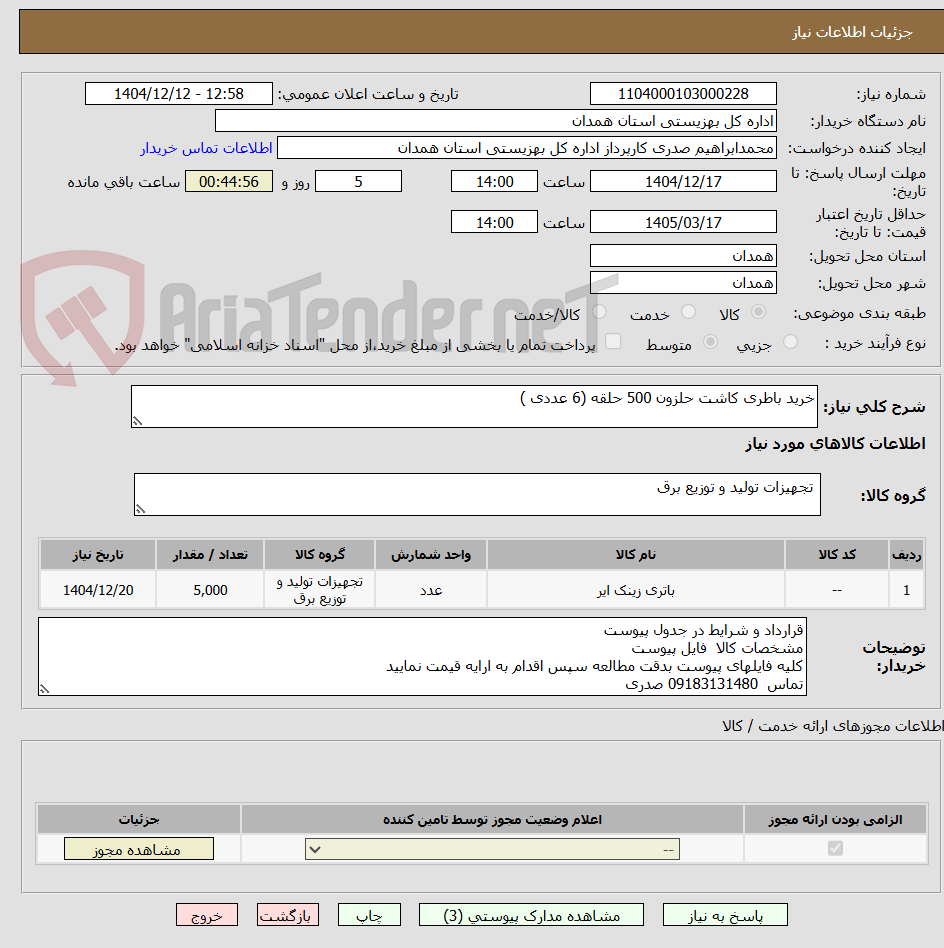
Task: Click the شهر محل تحویل field
Action: [x=683, y=282]
